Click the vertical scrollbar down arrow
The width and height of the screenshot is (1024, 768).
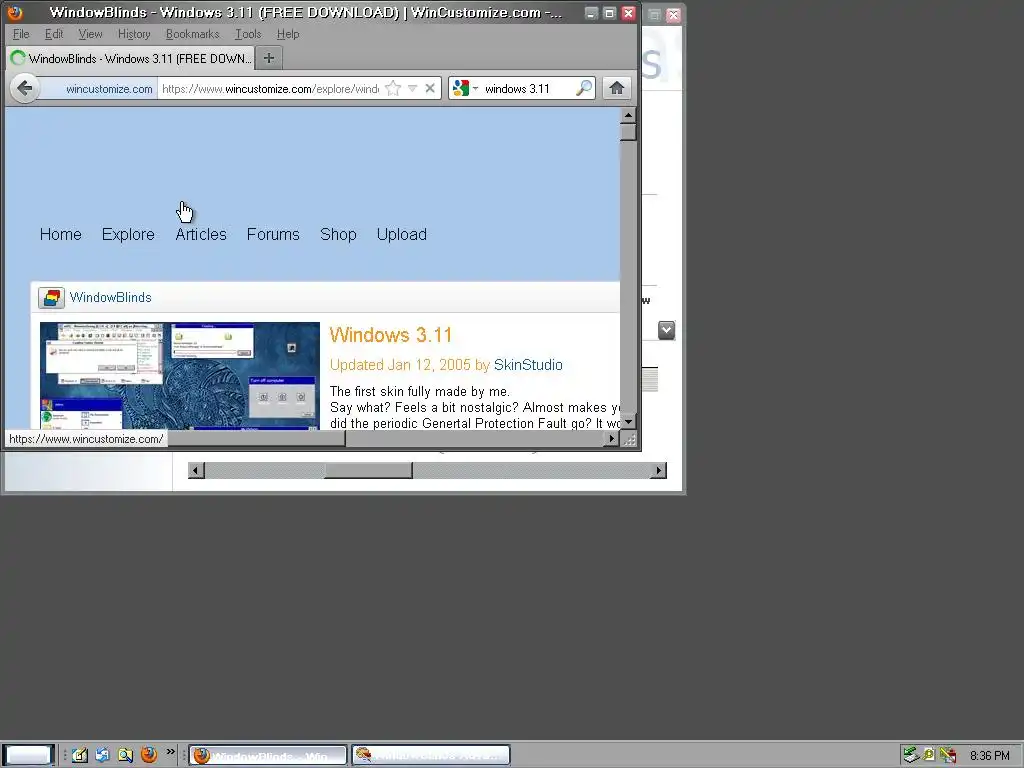click(x=628, y=422)
